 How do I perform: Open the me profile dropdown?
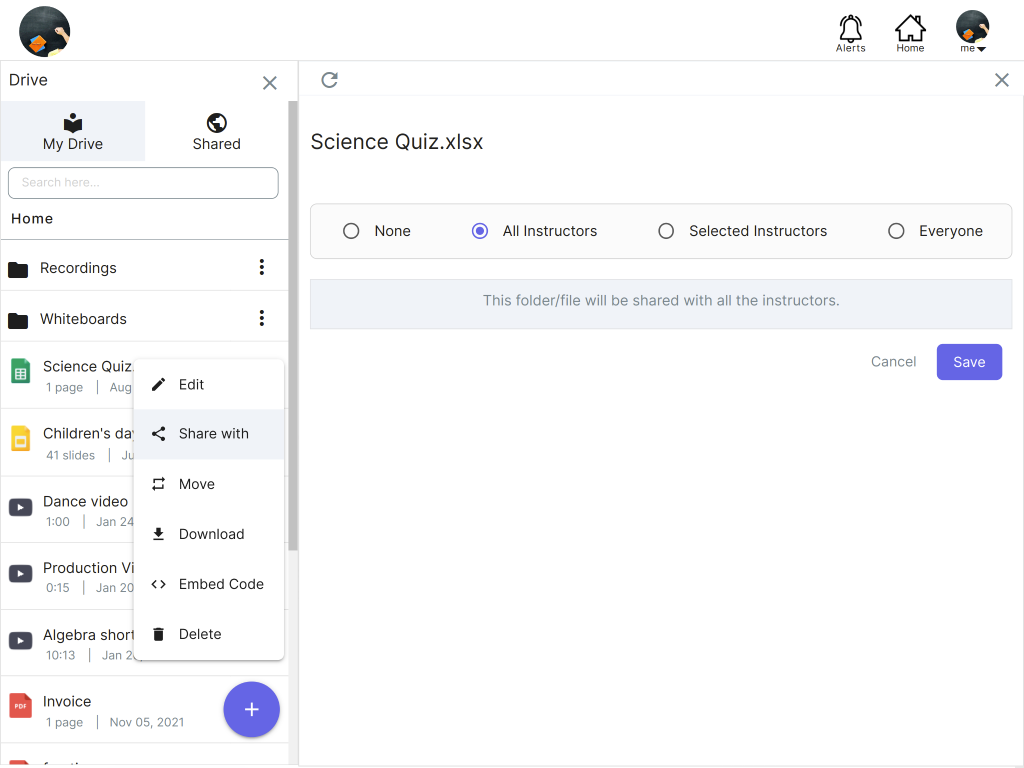click(x=972, y=32)
